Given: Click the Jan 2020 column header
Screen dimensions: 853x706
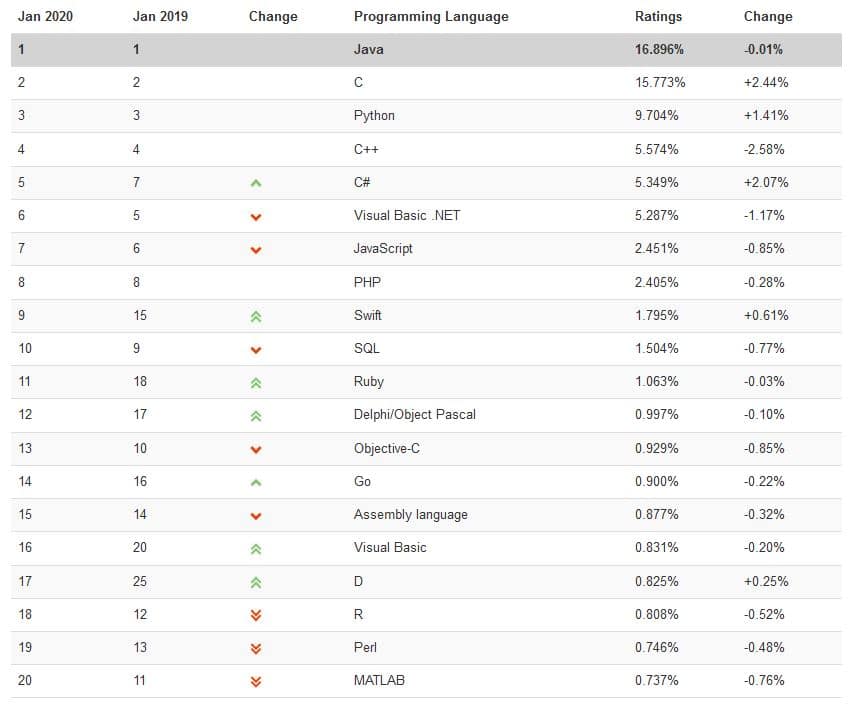Looking at the screenshot, I should 45,16.
